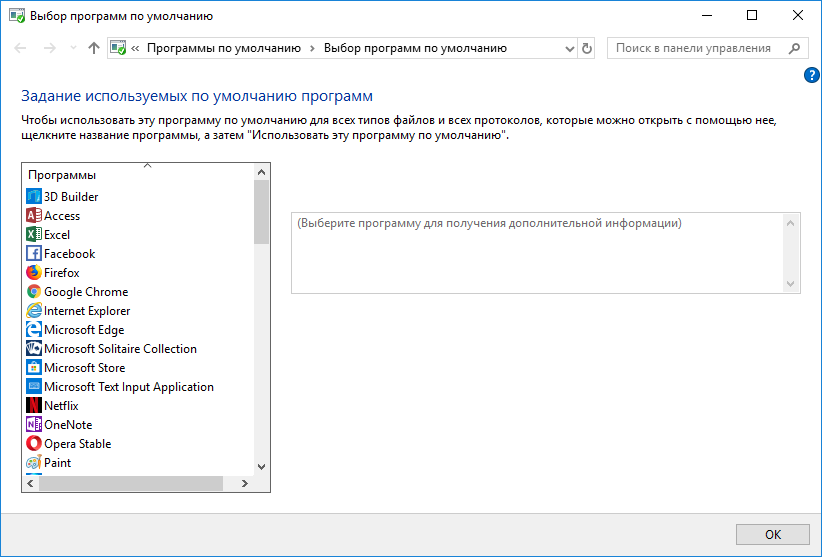Select 'Microsoft Text Input Application' text entry
The image size is (822, 557).
129,387
